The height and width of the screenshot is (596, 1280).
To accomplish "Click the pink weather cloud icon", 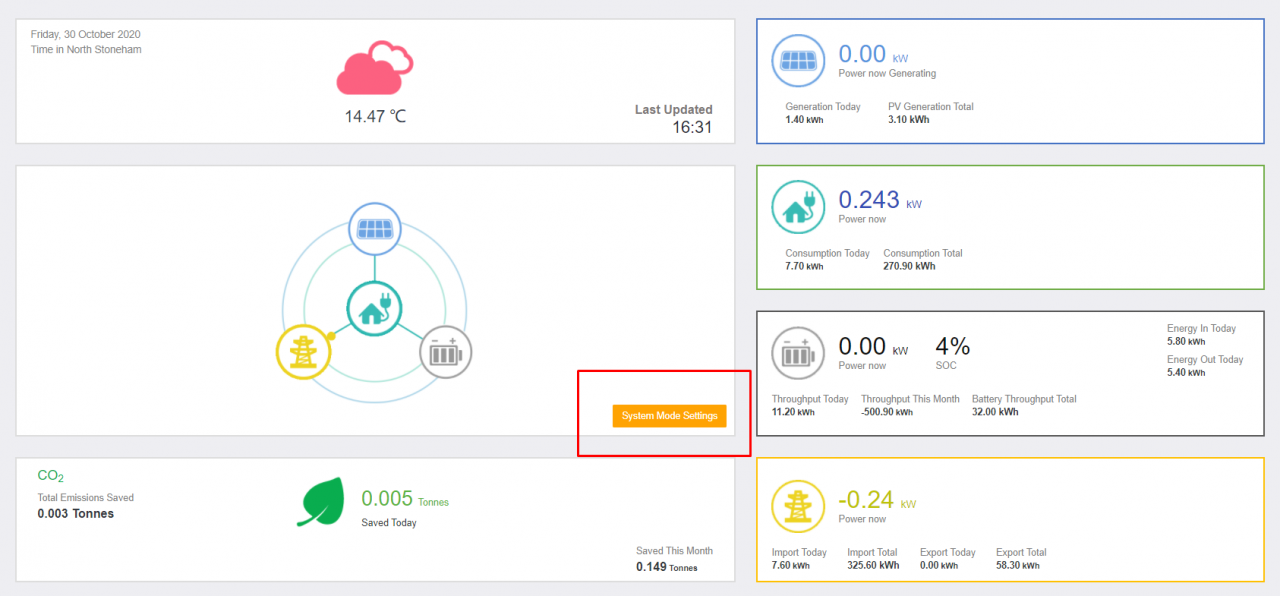I will (375, 67).
